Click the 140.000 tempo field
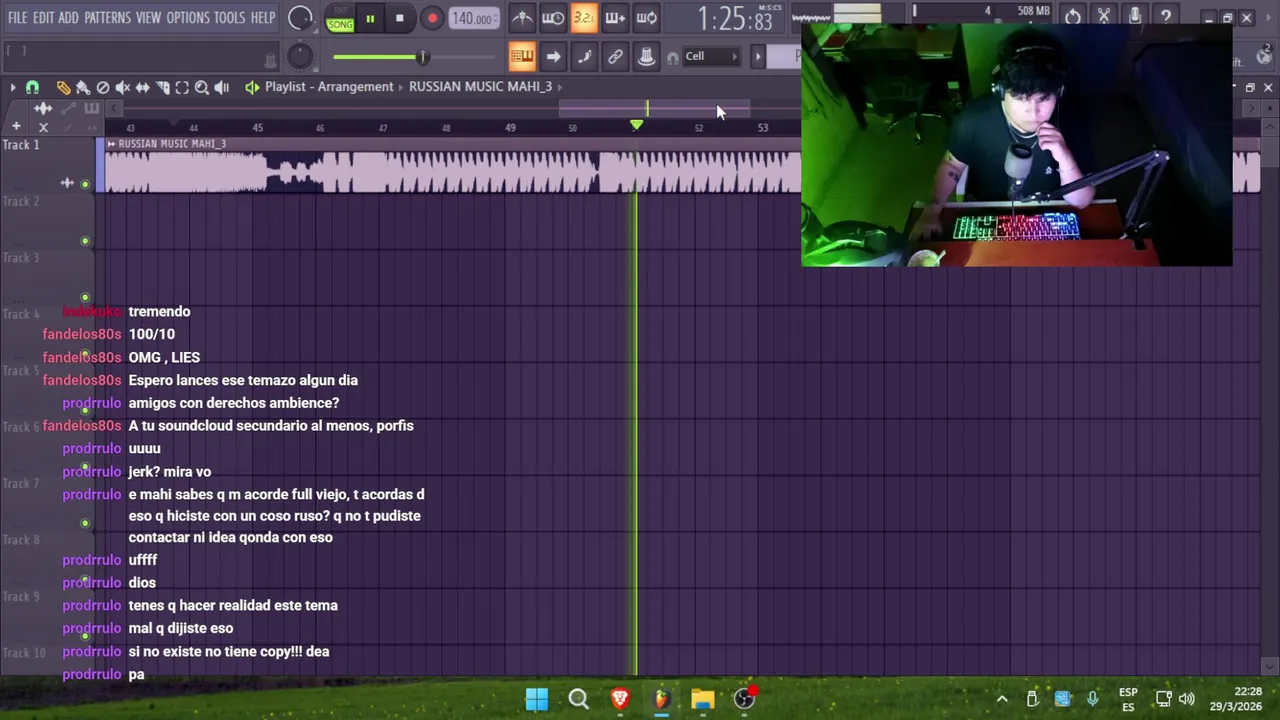 (472, 18)
